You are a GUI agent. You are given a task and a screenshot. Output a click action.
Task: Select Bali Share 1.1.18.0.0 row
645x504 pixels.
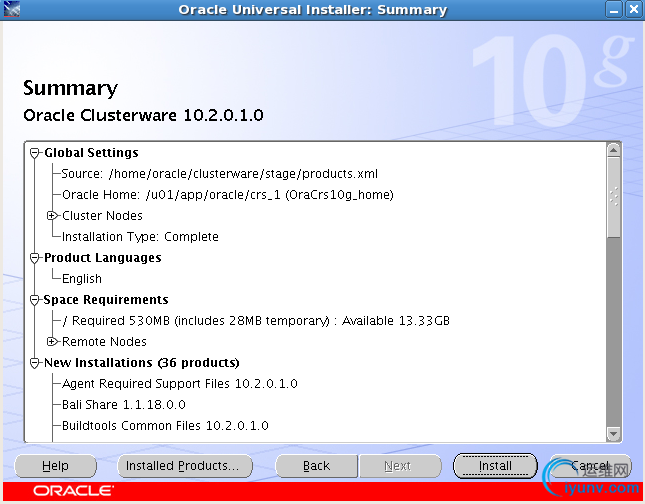[123, 405]
